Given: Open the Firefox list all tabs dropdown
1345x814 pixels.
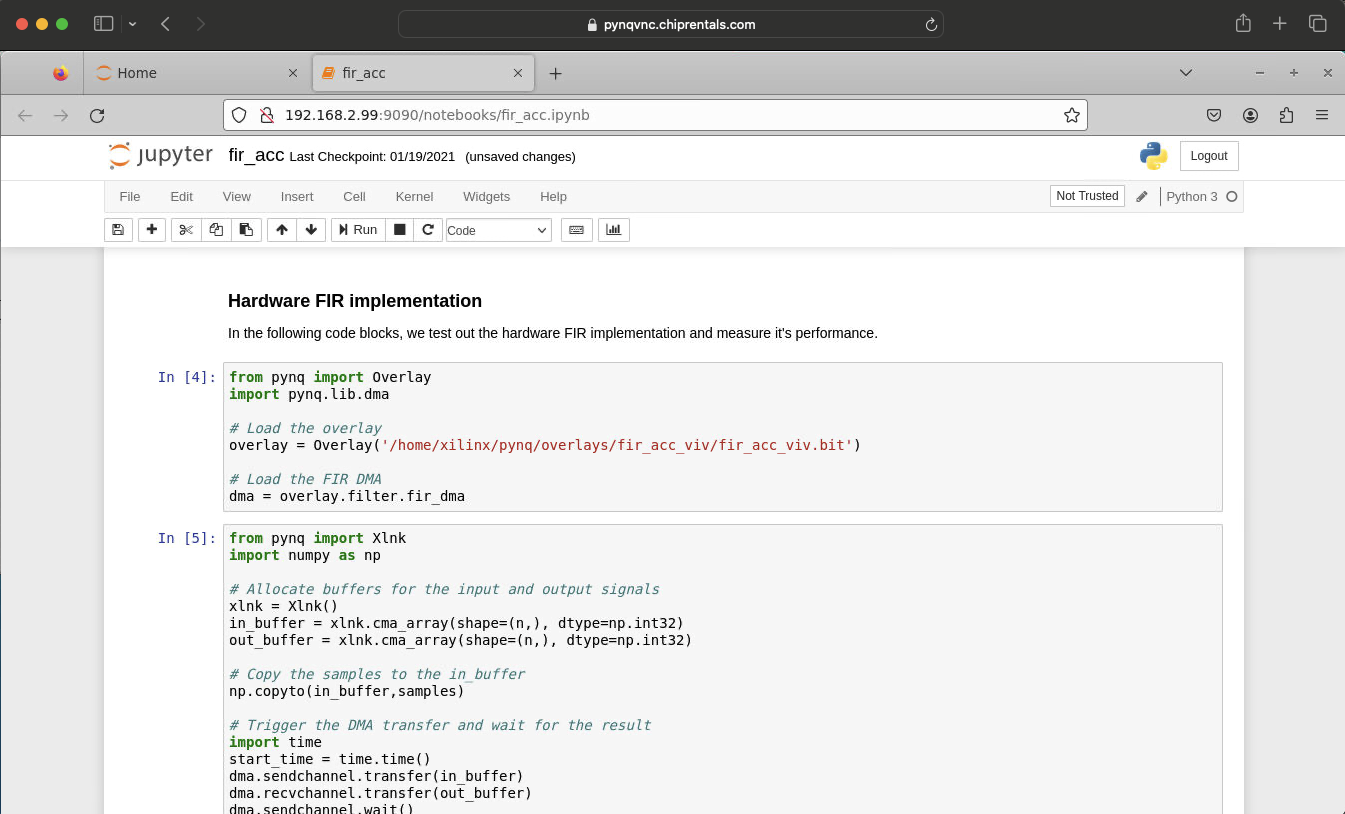Looking at the screenshot, I should click(x=1186, y=73).
